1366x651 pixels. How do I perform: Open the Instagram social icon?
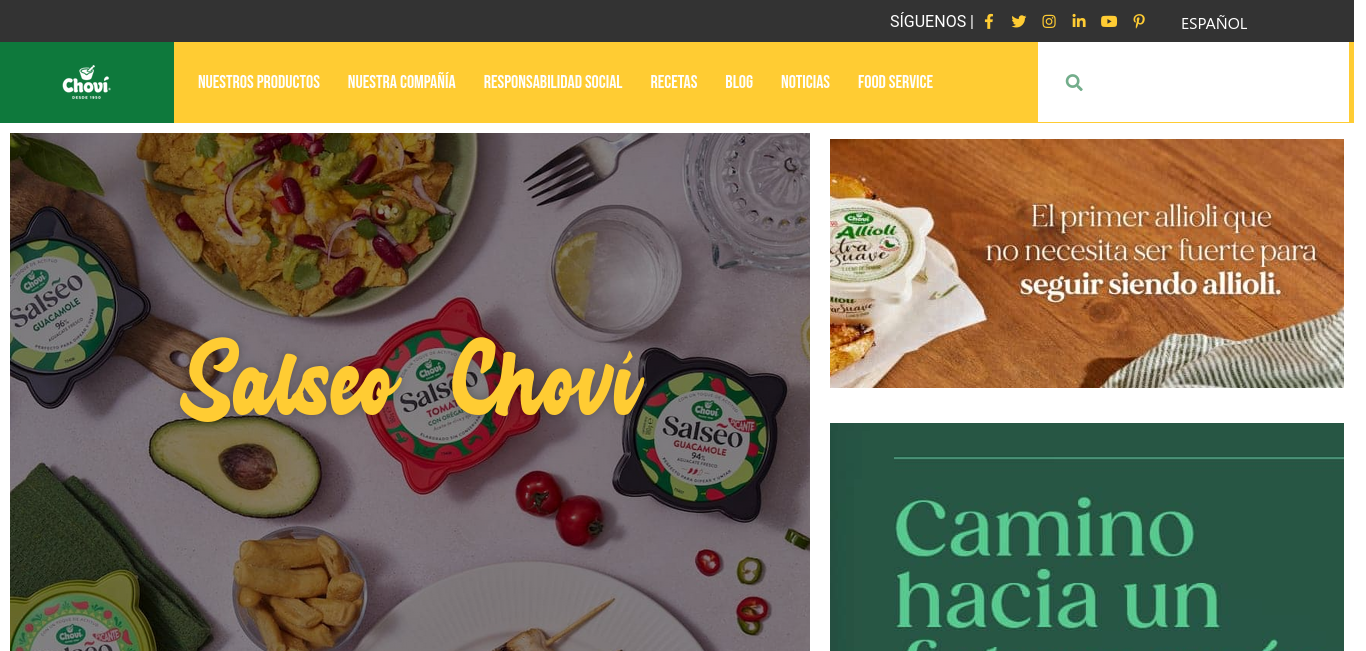(1049, 21)
